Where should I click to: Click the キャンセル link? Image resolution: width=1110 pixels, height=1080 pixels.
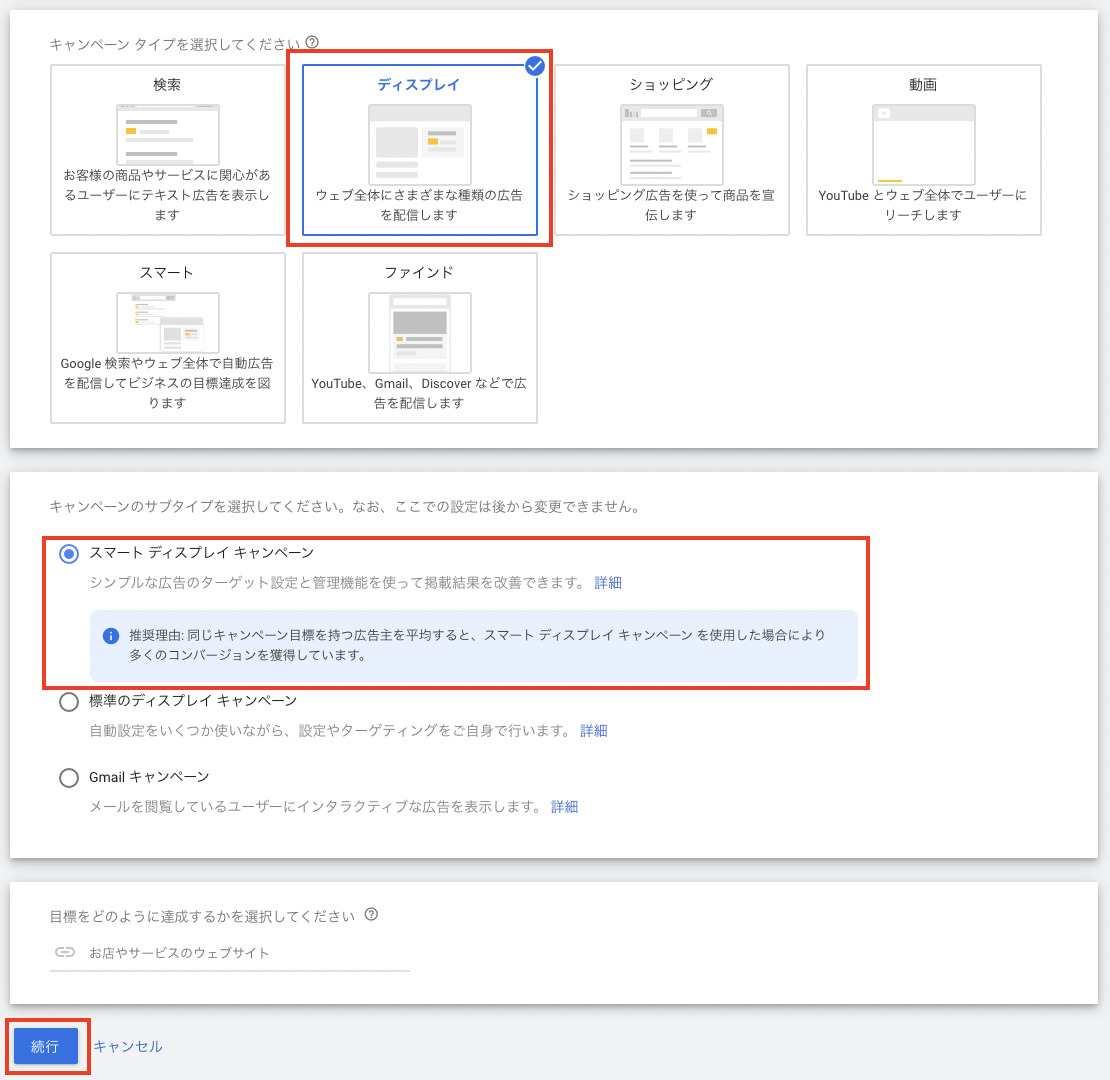[x=128, y=1047]
